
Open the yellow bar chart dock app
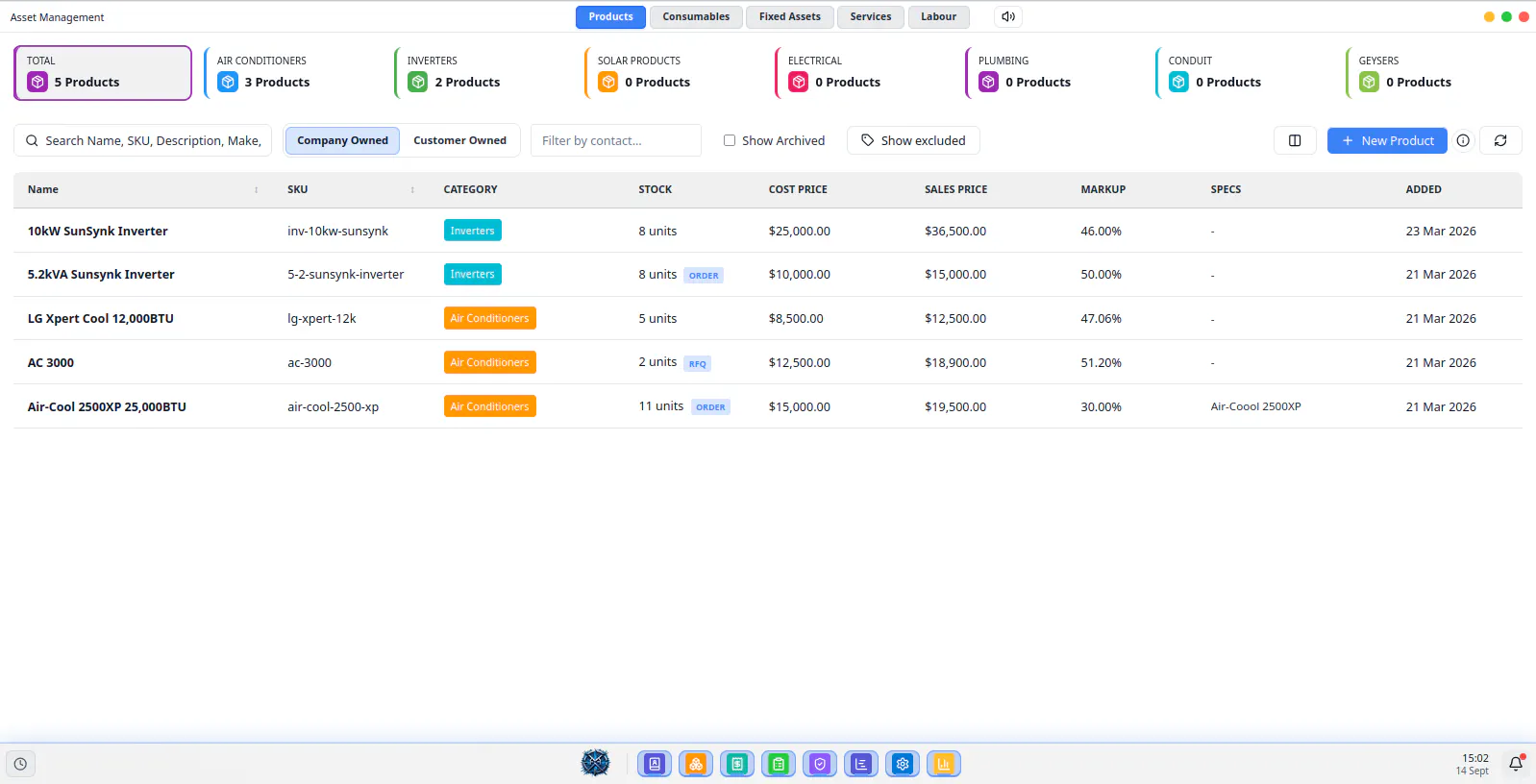944,764
